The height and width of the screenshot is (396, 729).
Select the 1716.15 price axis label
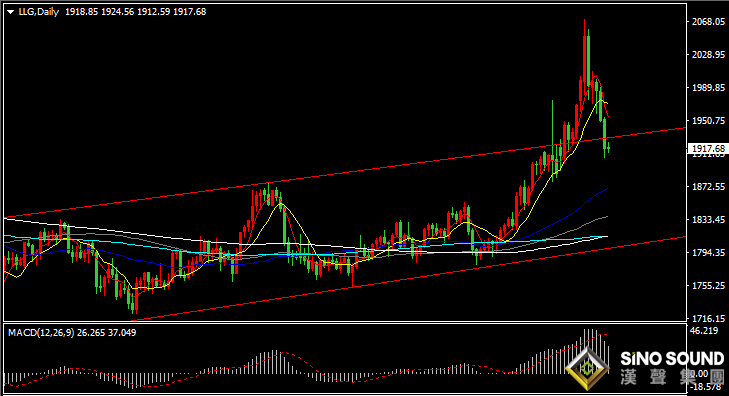pyautogui.click(x=709, y=318)
